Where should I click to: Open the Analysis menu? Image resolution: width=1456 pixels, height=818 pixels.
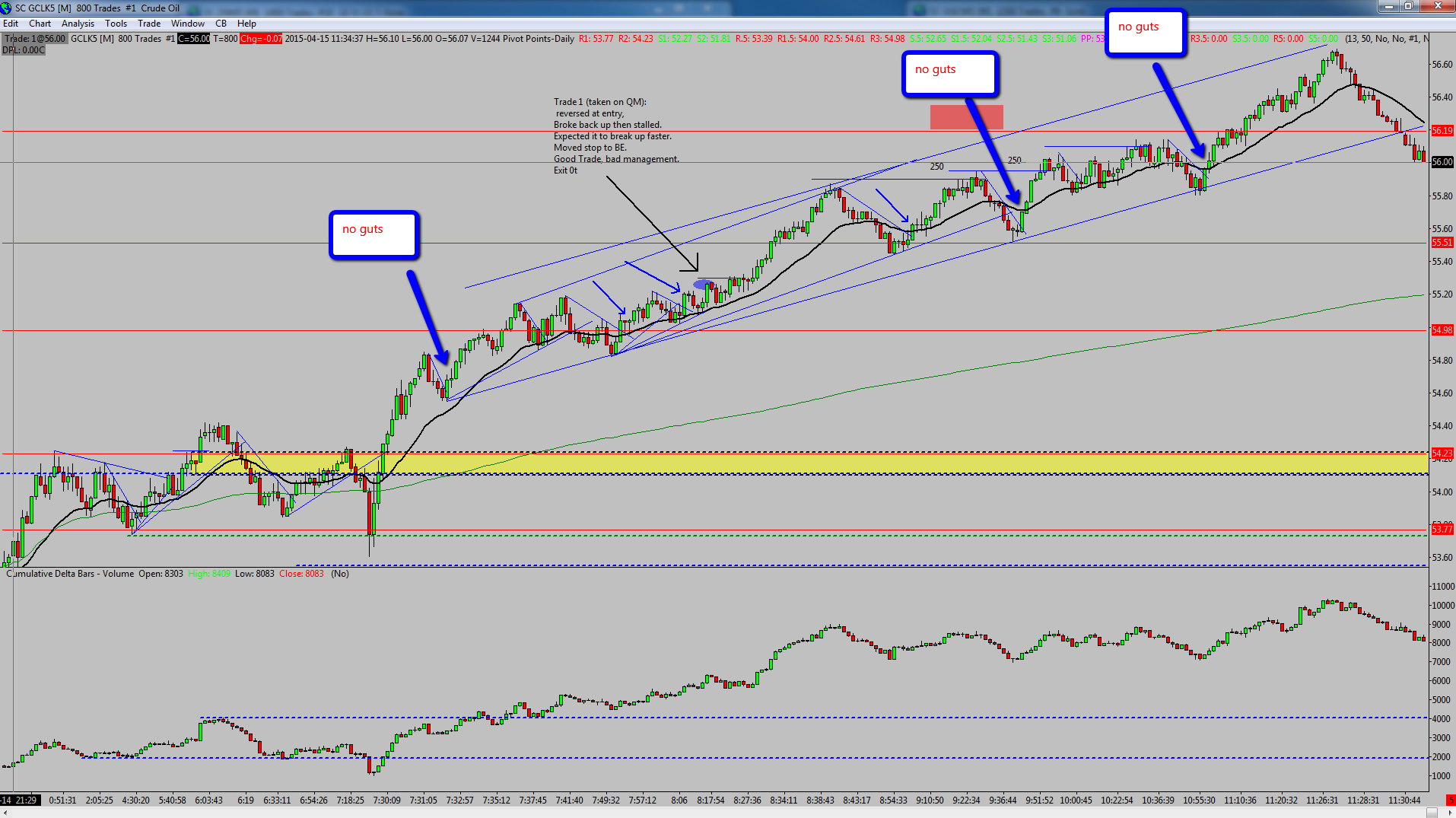coord(78,24)
